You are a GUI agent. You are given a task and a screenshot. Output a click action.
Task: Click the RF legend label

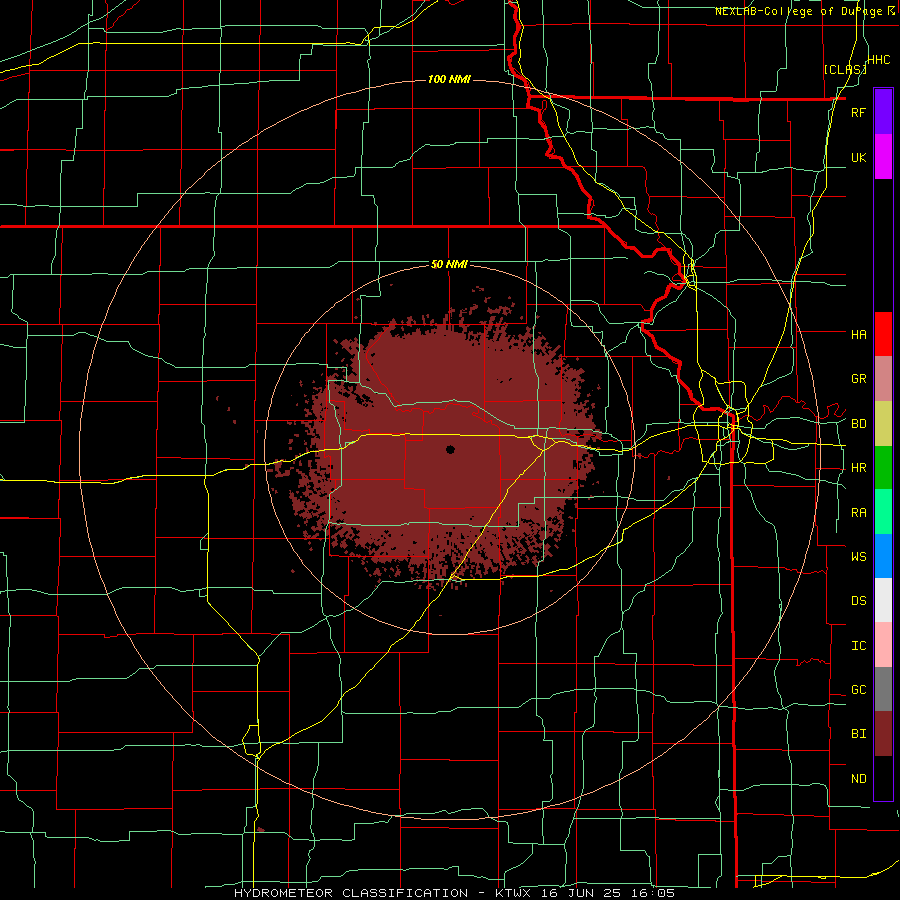858,112
